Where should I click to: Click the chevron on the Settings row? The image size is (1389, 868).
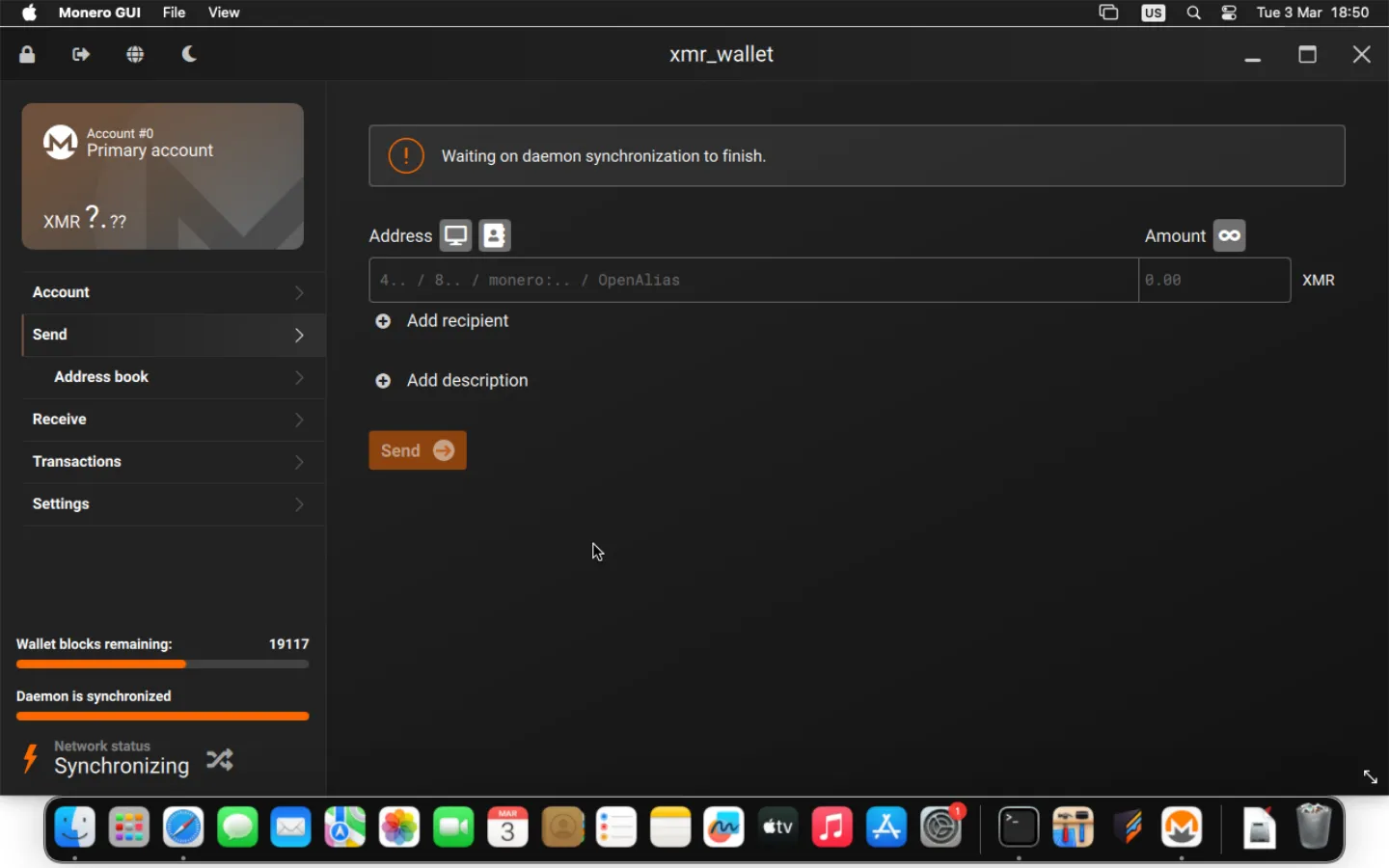(299, 504)
